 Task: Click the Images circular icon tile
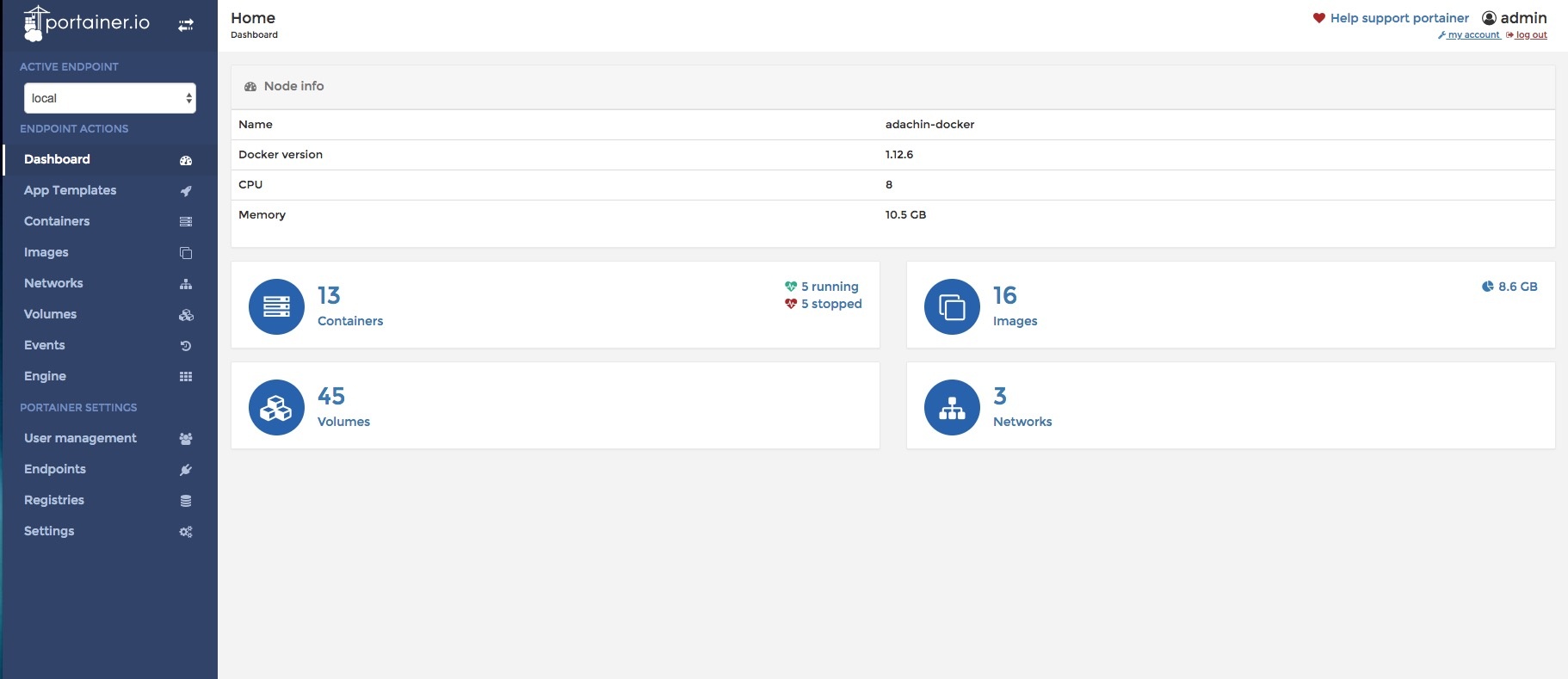point(952,306)
